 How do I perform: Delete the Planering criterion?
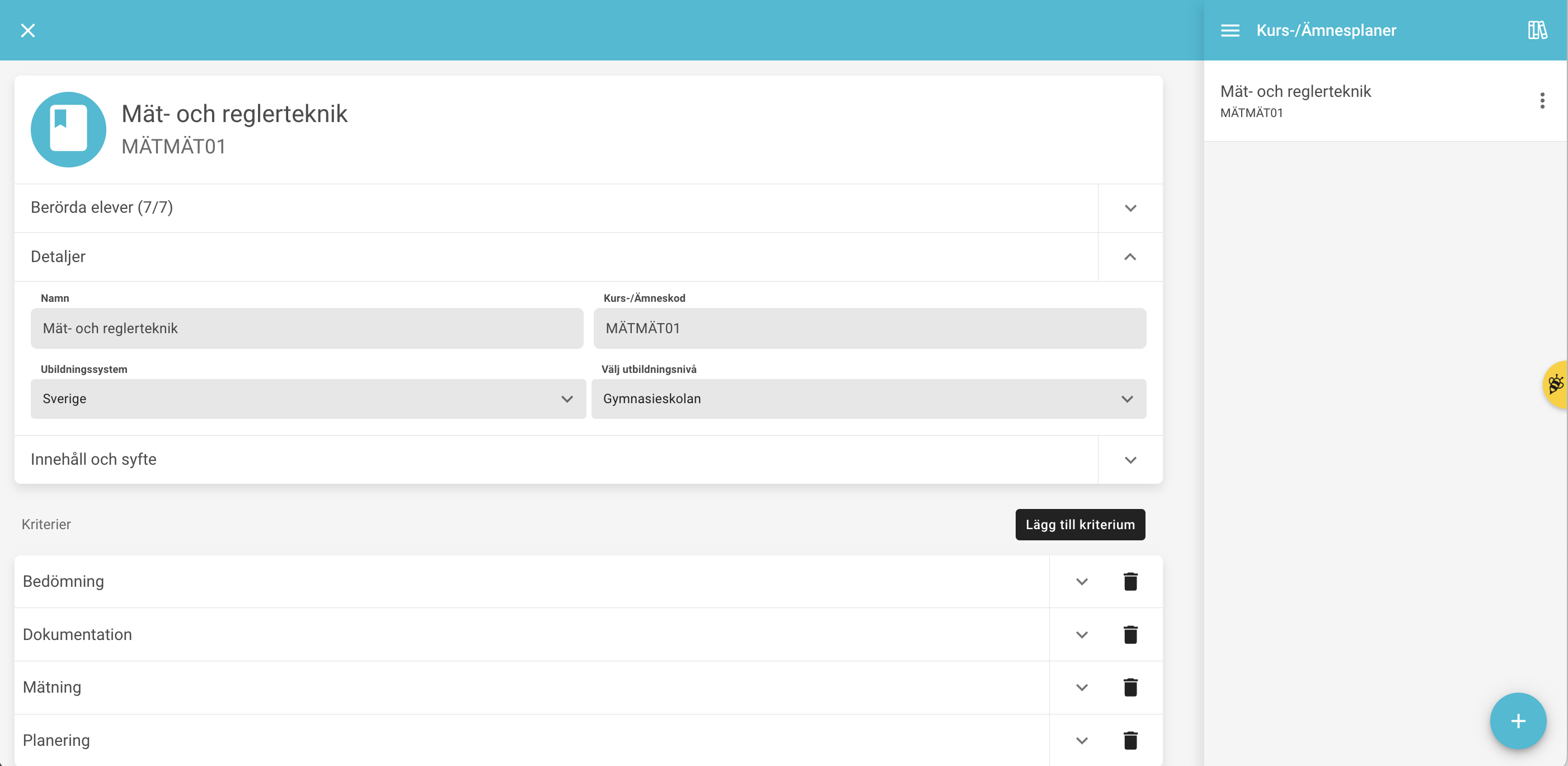(1130, 740)
